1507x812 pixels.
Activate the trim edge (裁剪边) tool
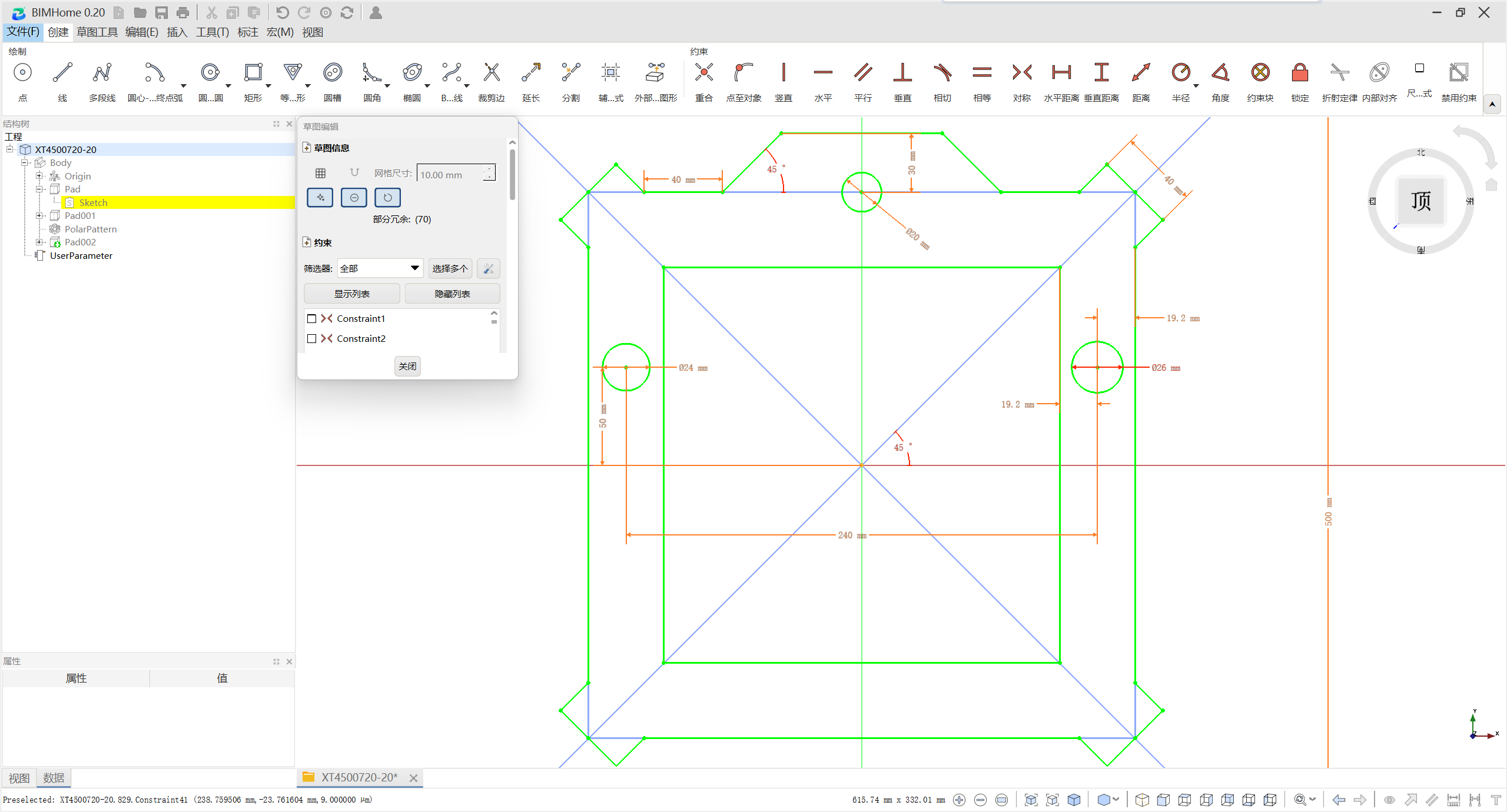(x=492, y=81)
